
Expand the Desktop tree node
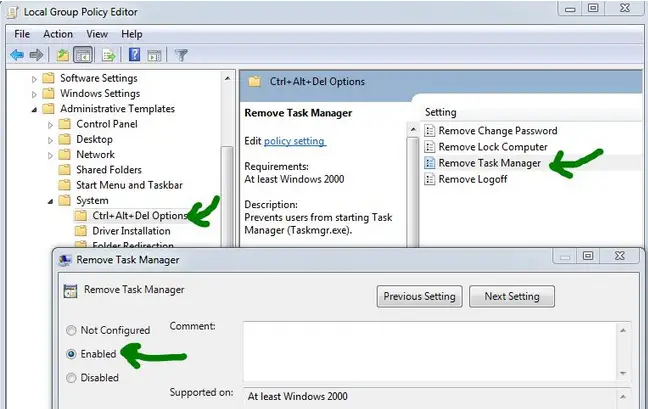(x=50, y=140)
